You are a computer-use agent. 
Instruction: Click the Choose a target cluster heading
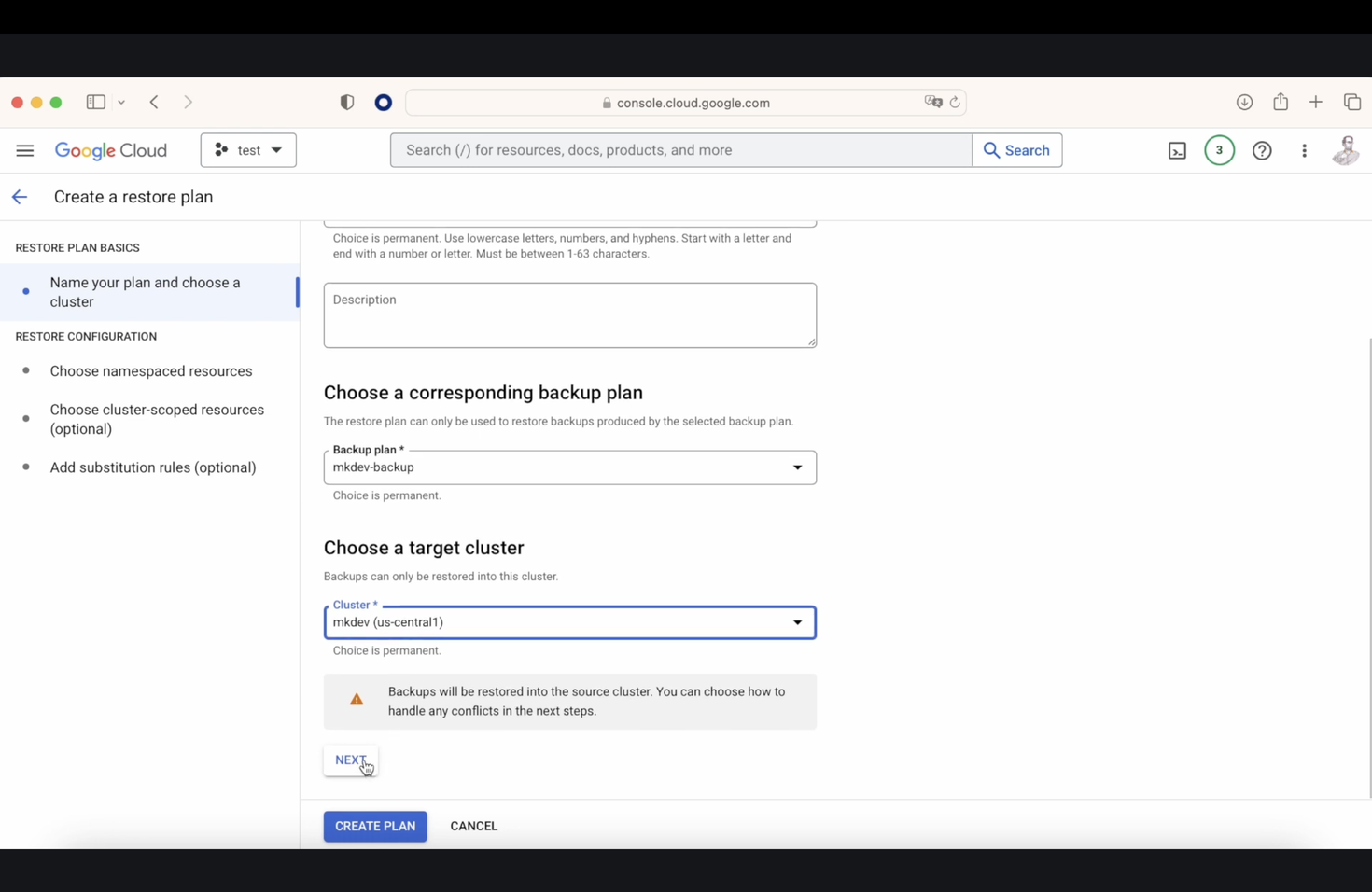424,548
